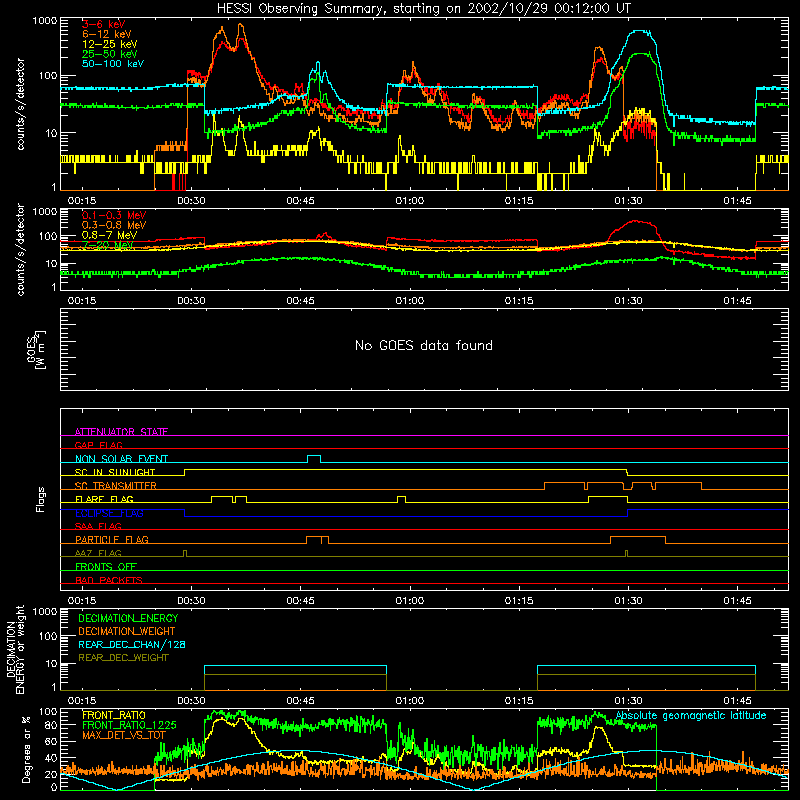Click 01:30 tick label under the keV panel
The width and height of the screenshot is (800, 800).
pos(628,201)
